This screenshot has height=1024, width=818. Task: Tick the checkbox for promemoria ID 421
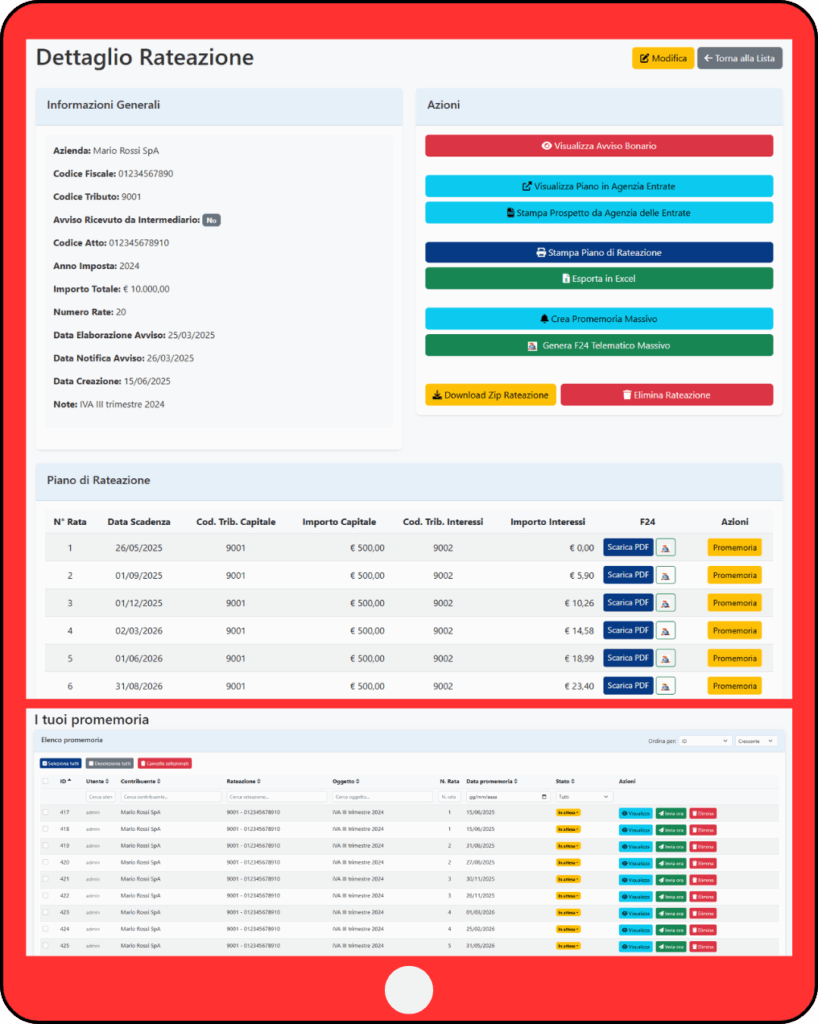pos(45,879)
